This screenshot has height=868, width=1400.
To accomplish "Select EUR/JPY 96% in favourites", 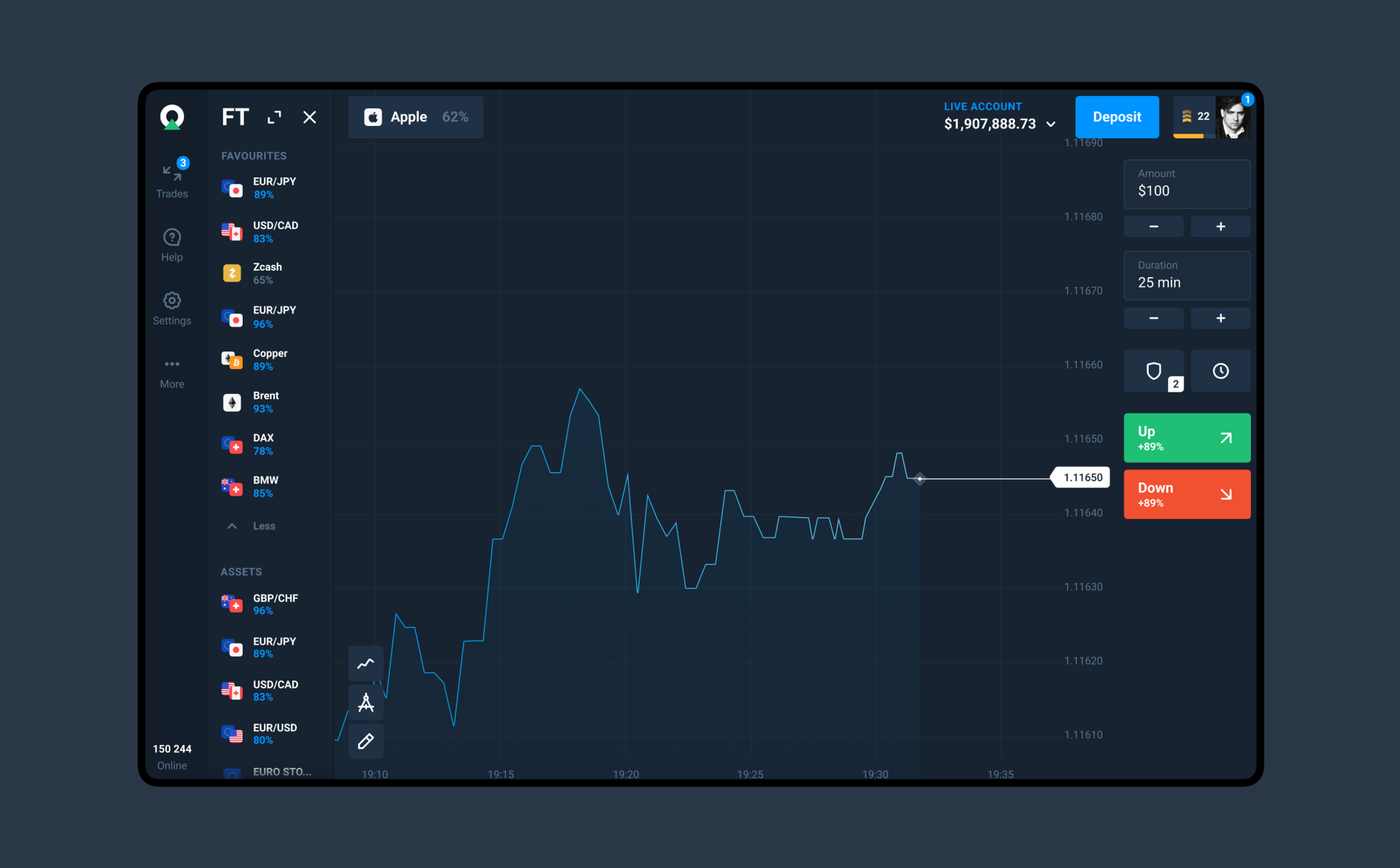I will [260, 317].
